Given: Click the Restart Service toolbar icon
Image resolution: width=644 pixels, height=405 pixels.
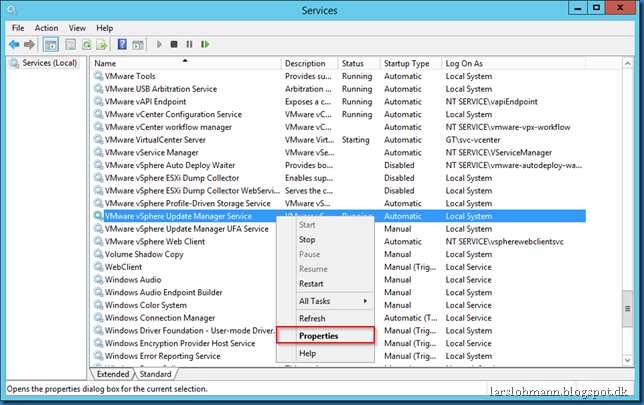Looking at the screenshot, I should 205,44.
